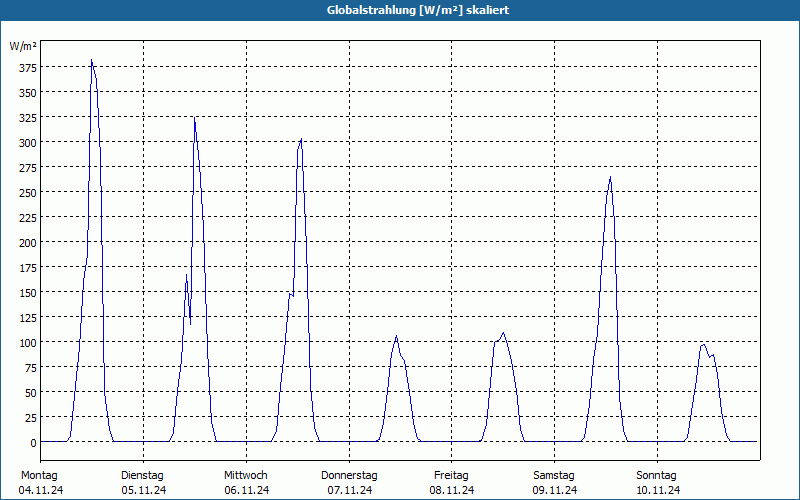
Task: Click the Globalstrahlung chart title bar
Action: tap(400, 10)
